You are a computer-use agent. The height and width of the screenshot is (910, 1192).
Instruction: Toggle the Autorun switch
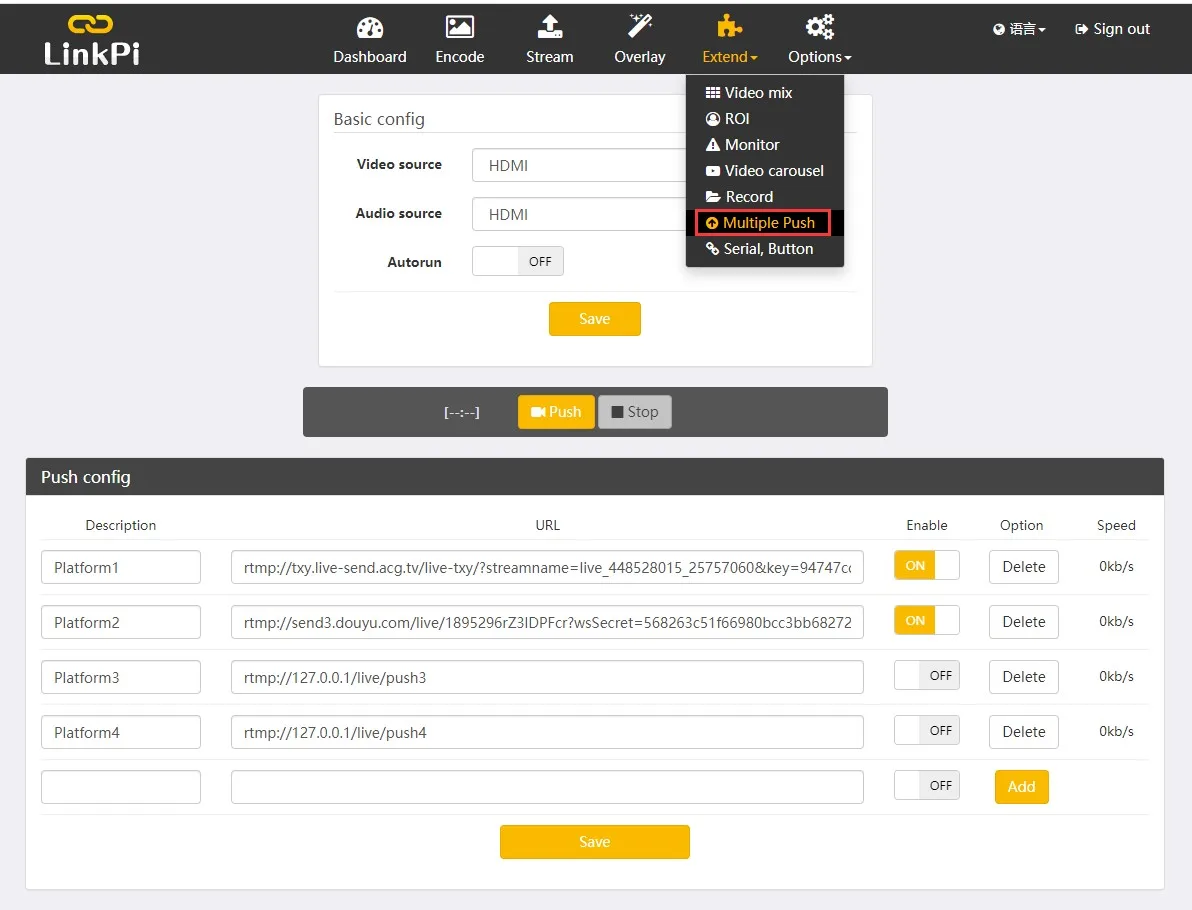[518, 262]
